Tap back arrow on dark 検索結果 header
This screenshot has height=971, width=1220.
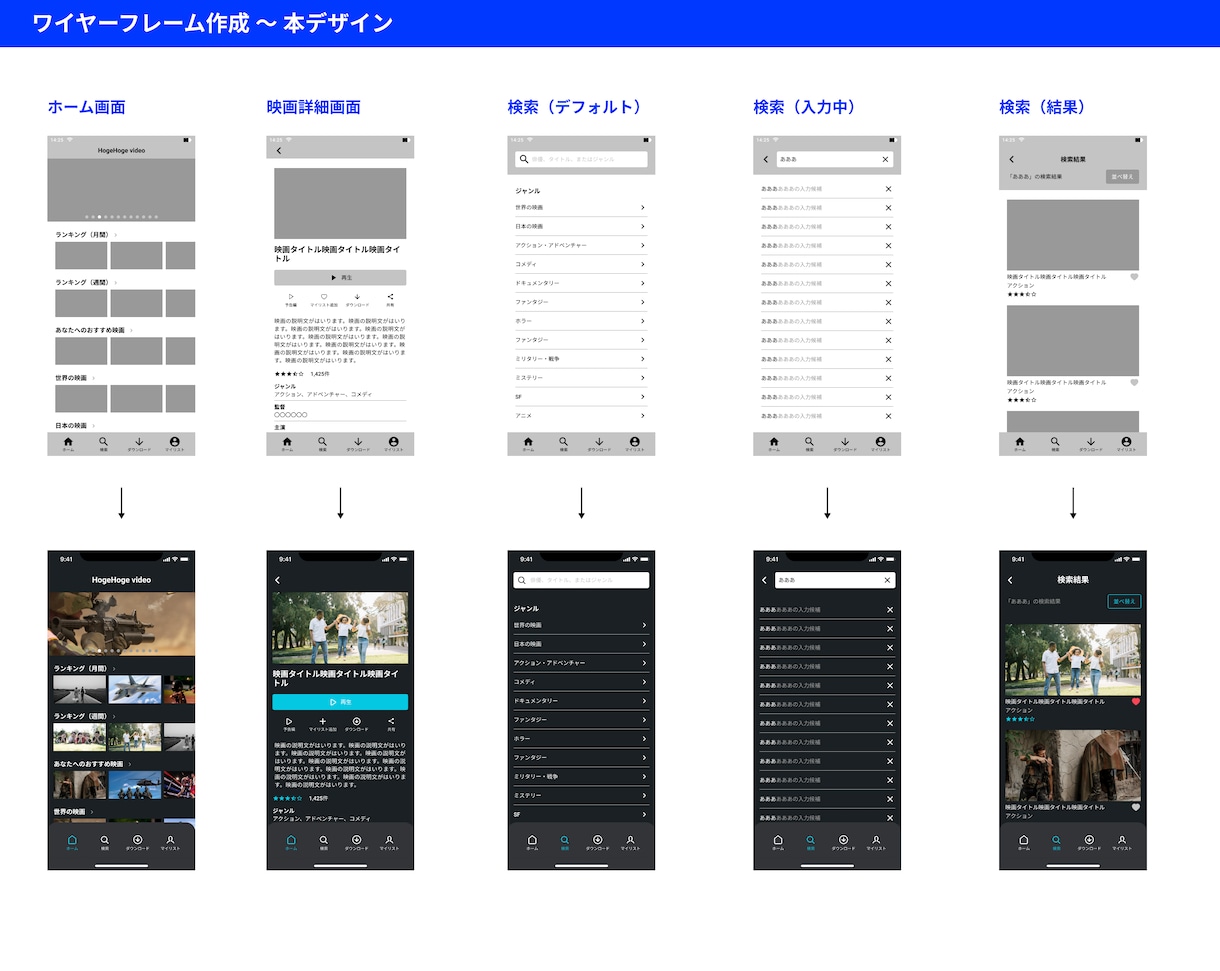click(1010, 580)
